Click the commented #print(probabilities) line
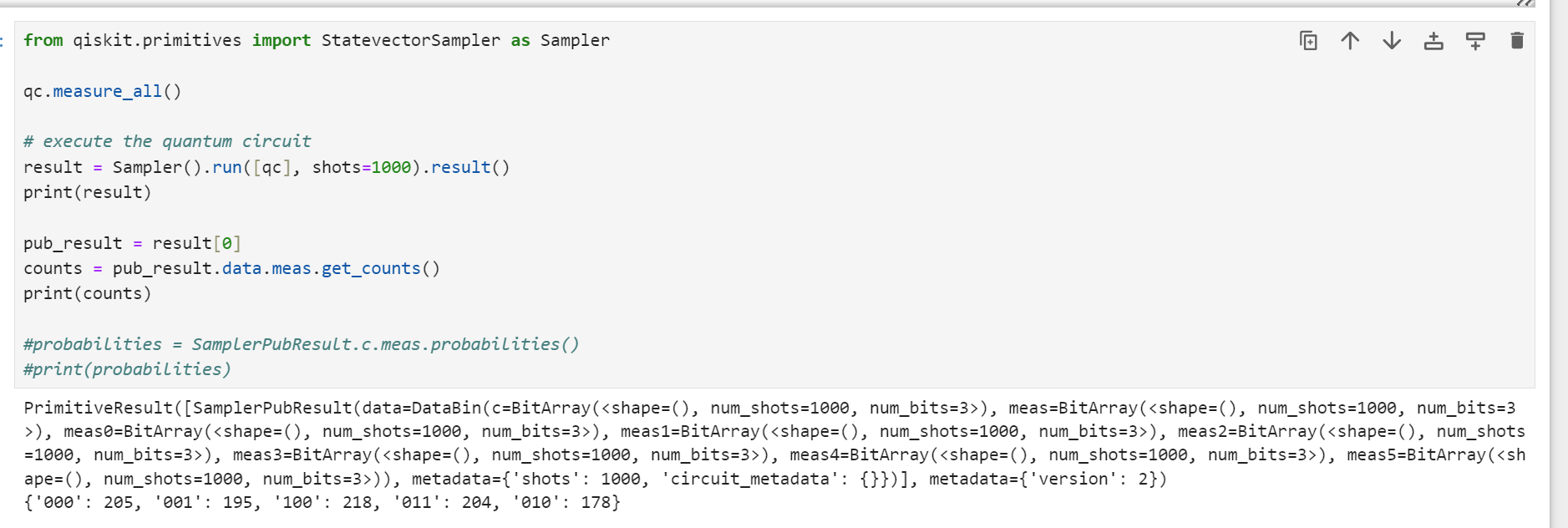This screenshot has width=1568, height=528. (x=127, y=369)
